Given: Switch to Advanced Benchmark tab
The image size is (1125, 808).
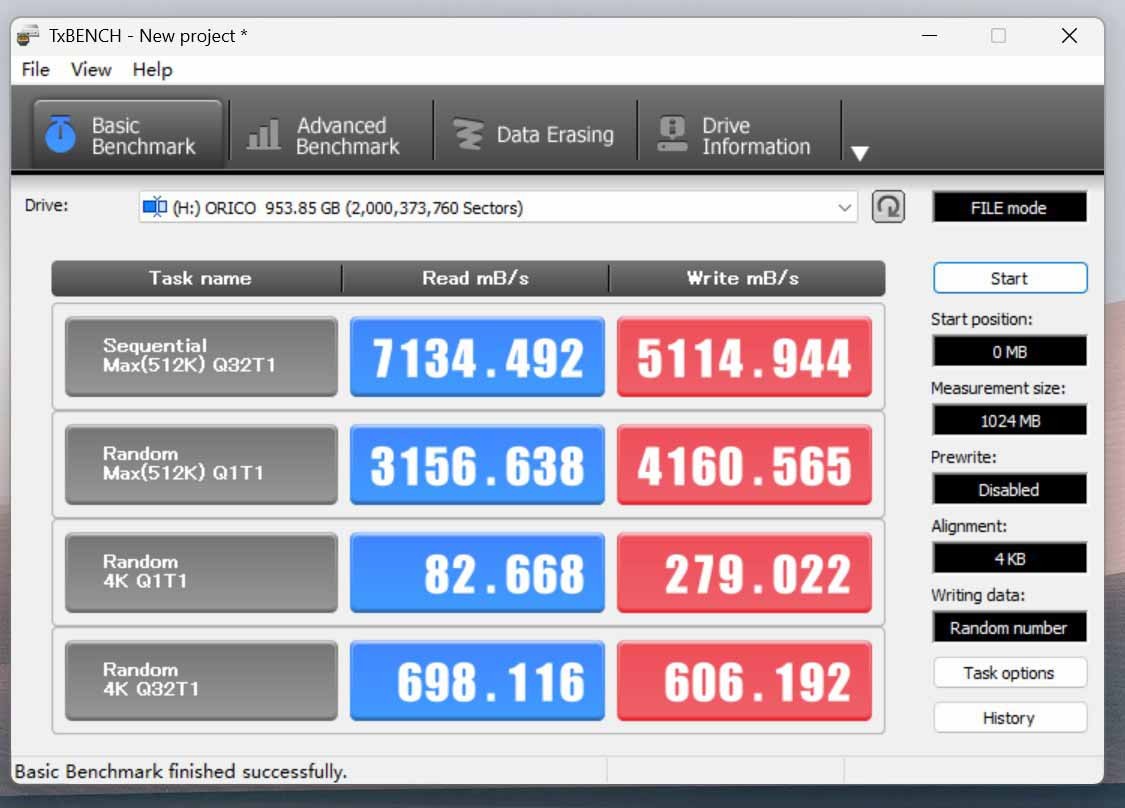Looking at the screenshot, I should tap(331, 135).
